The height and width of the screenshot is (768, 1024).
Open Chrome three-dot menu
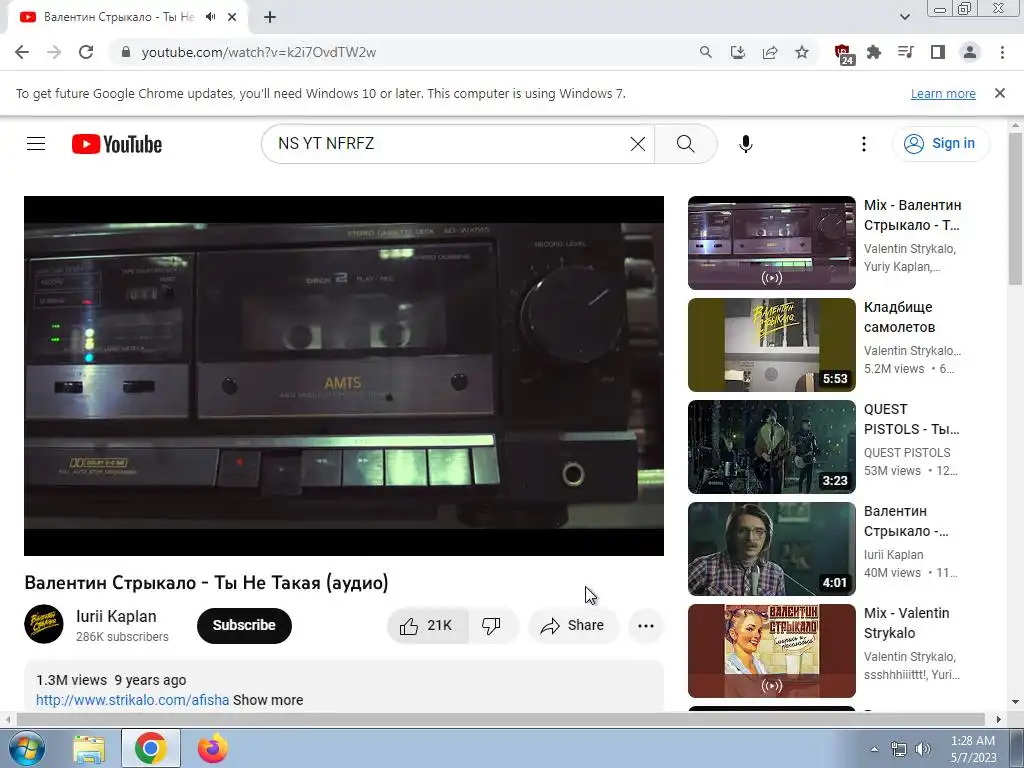point(1002,52)
